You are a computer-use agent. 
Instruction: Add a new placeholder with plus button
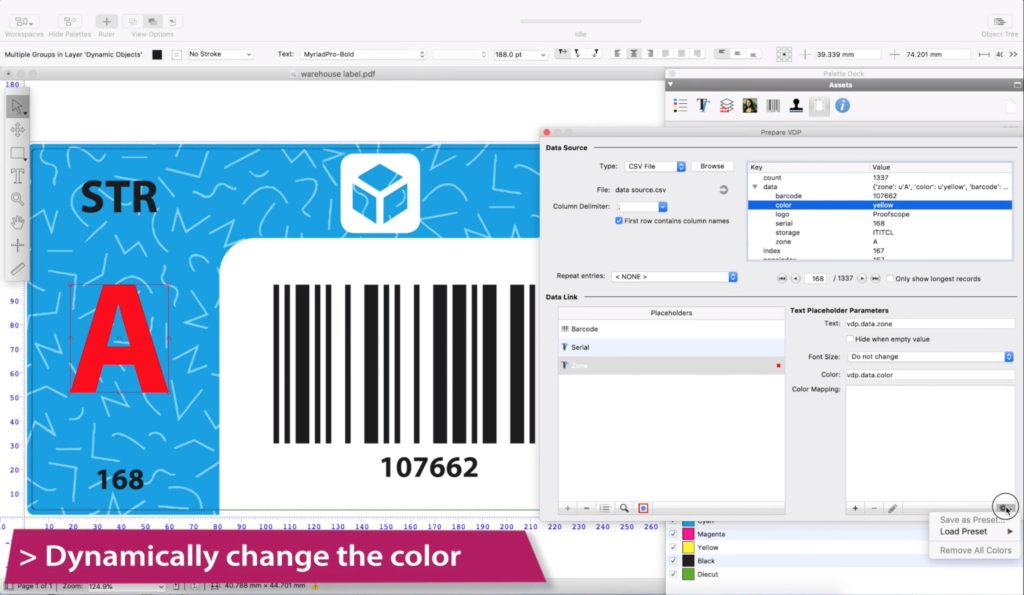568,508
